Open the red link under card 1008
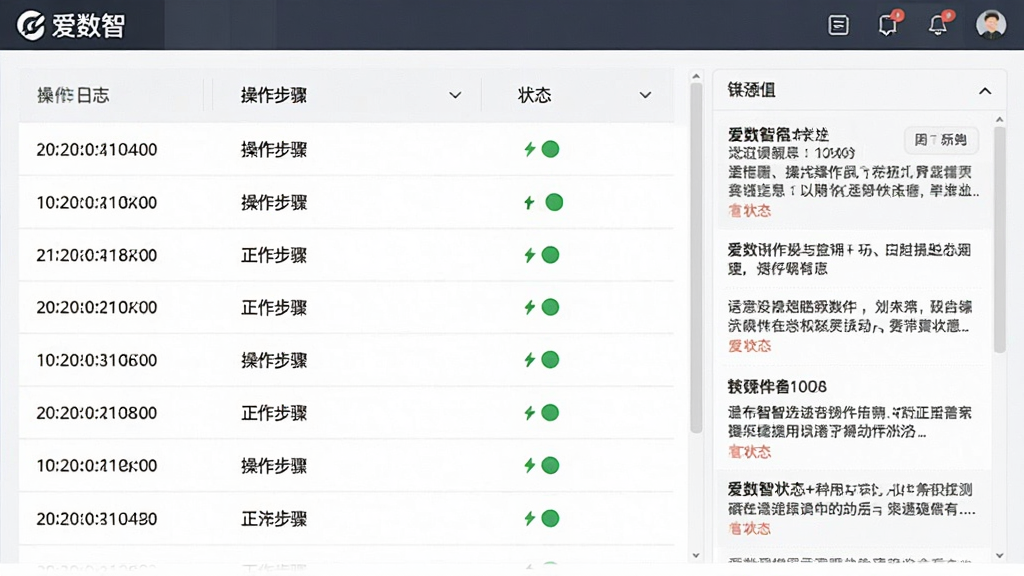 (x=750, y=451)
